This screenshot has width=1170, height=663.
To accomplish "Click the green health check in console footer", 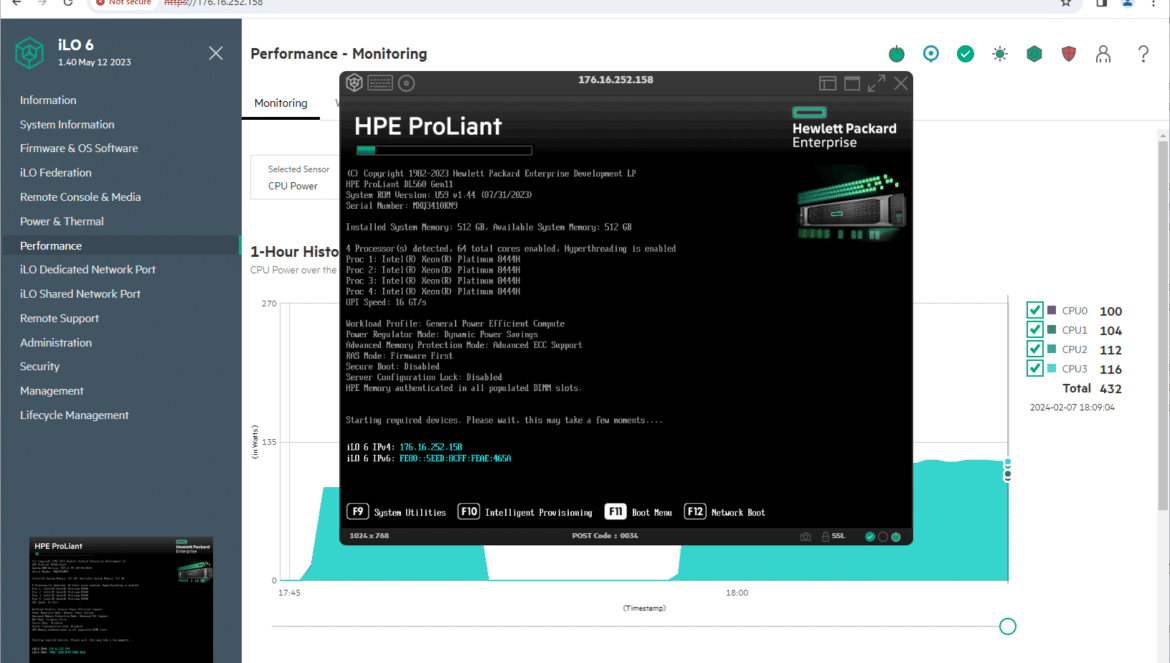I will tap(869, 536).
